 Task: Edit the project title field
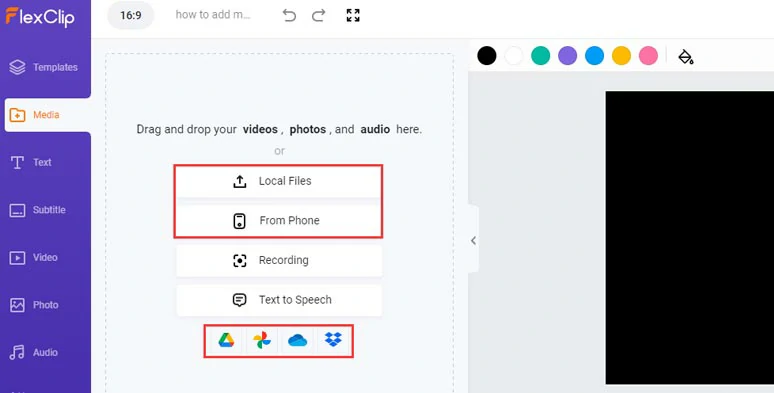213,15
